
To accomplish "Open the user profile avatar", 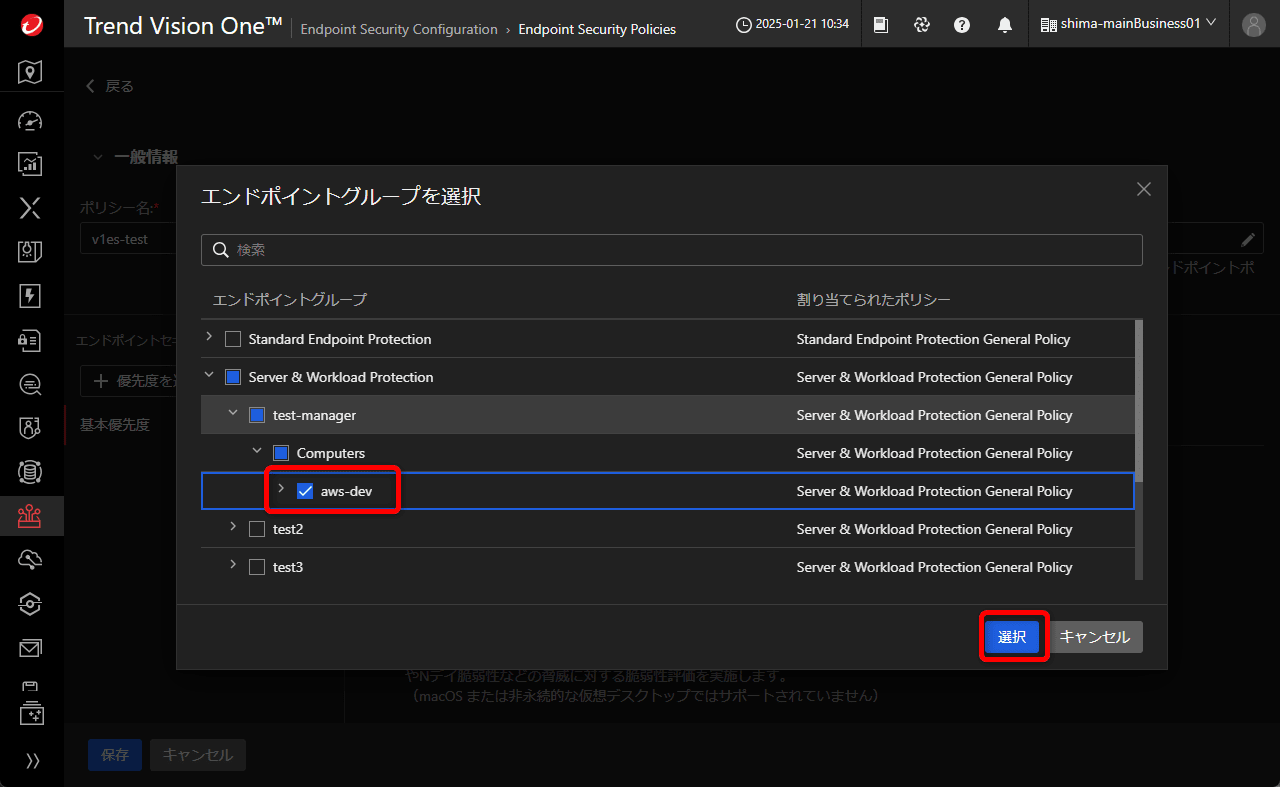I will point(1254,24).
